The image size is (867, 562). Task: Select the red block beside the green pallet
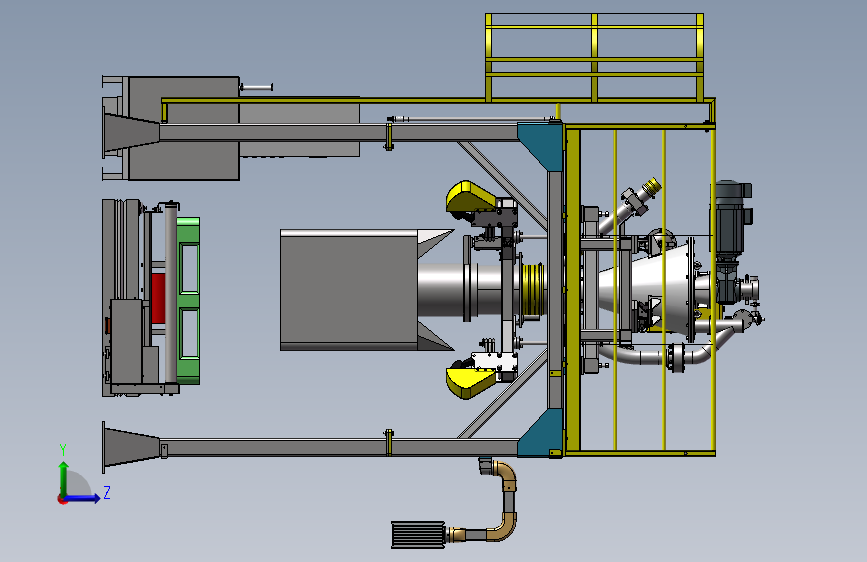[158, 298]
